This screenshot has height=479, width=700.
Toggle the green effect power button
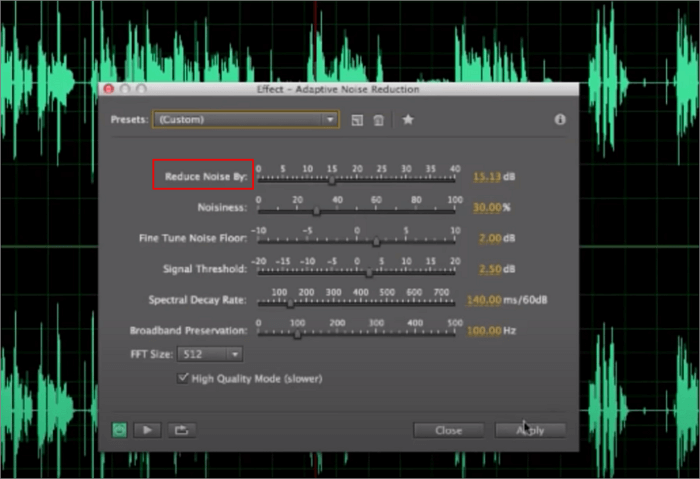(x=120, y=430)
